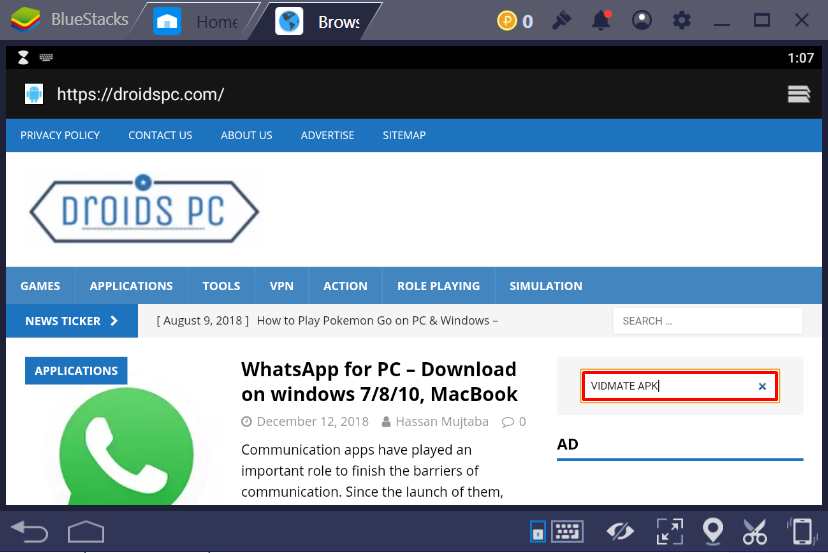Click the shake device icon
Screen dimensions: 828x553
click(x=800, y=530)
